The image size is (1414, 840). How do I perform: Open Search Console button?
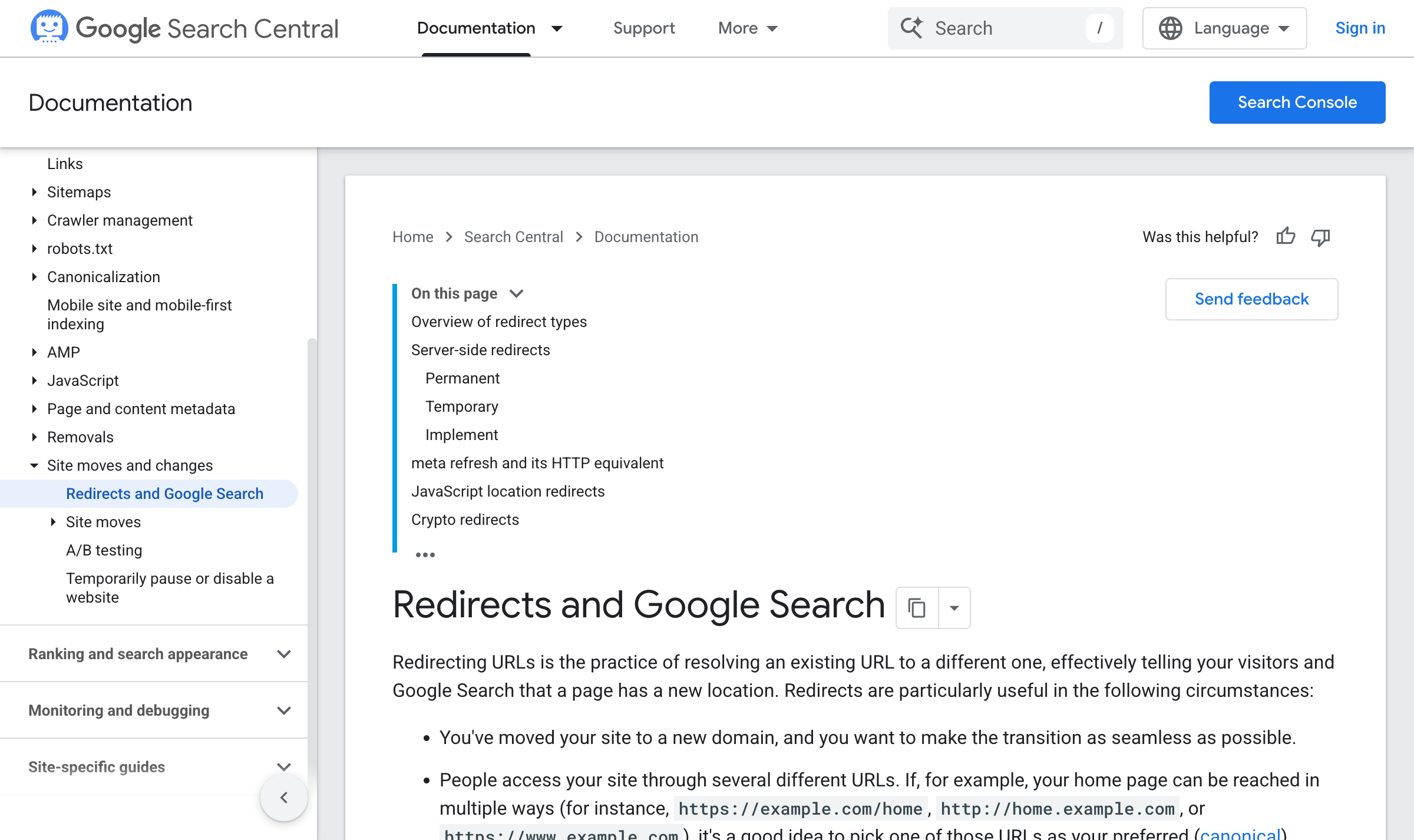1297,102
